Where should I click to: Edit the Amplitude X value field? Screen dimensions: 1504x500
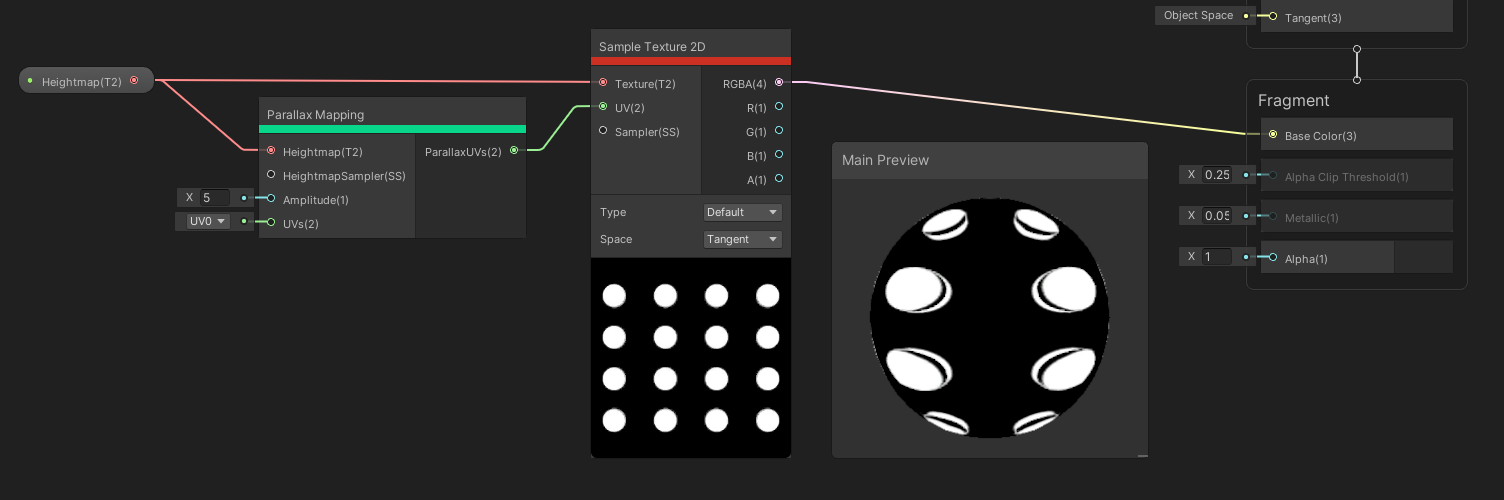pyautogui.click(x=214, y=198)
